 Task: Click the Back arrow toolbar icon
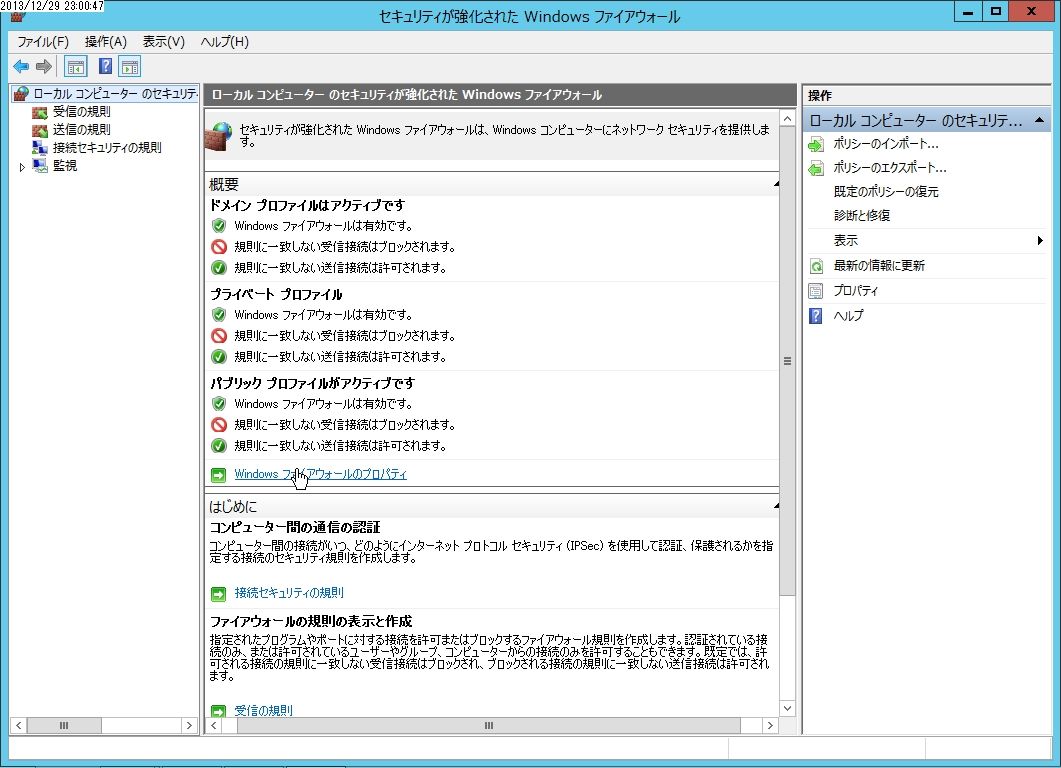(x=21, y=66)
